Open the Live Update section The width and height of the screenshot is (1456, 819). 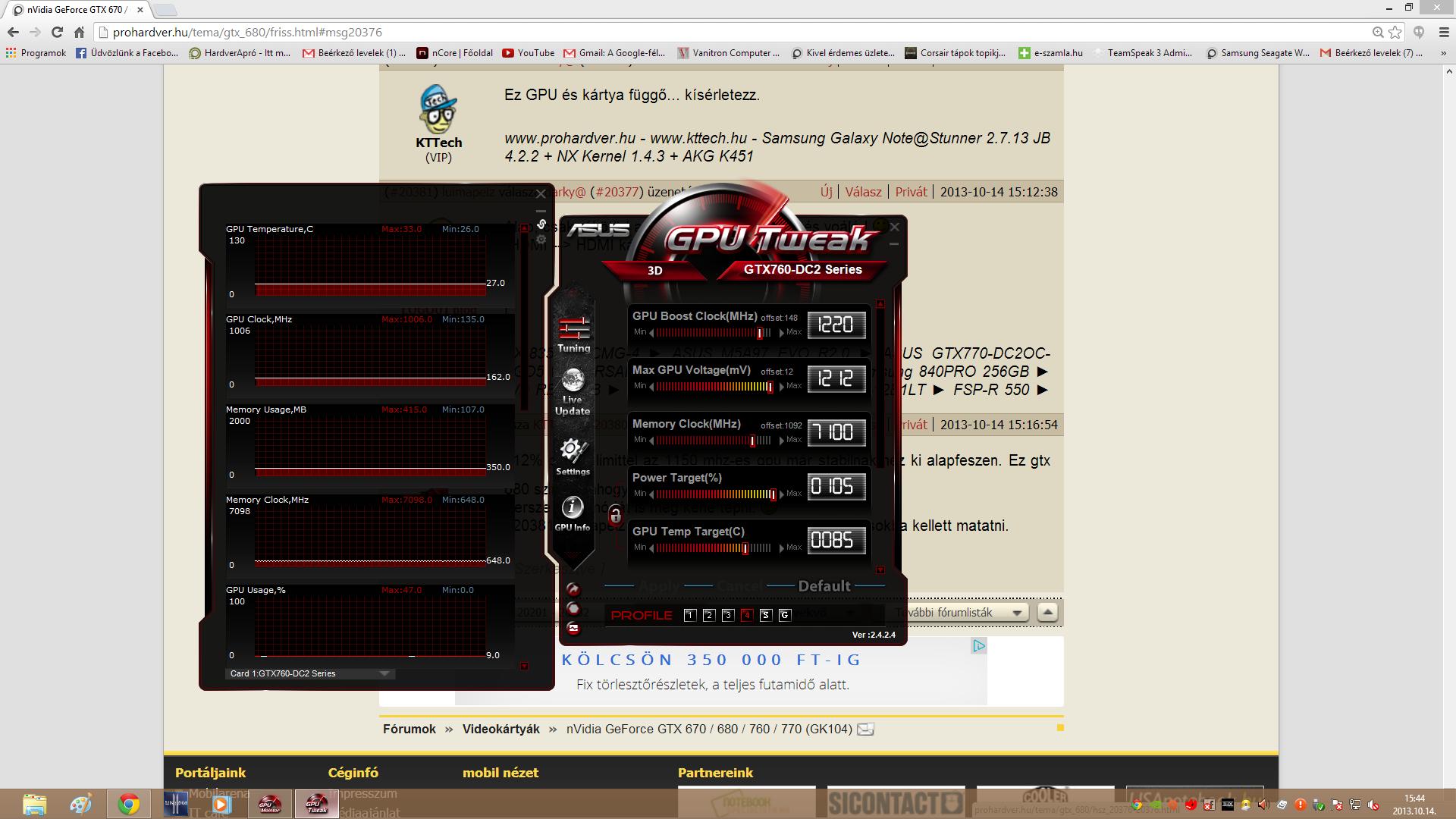573,392
